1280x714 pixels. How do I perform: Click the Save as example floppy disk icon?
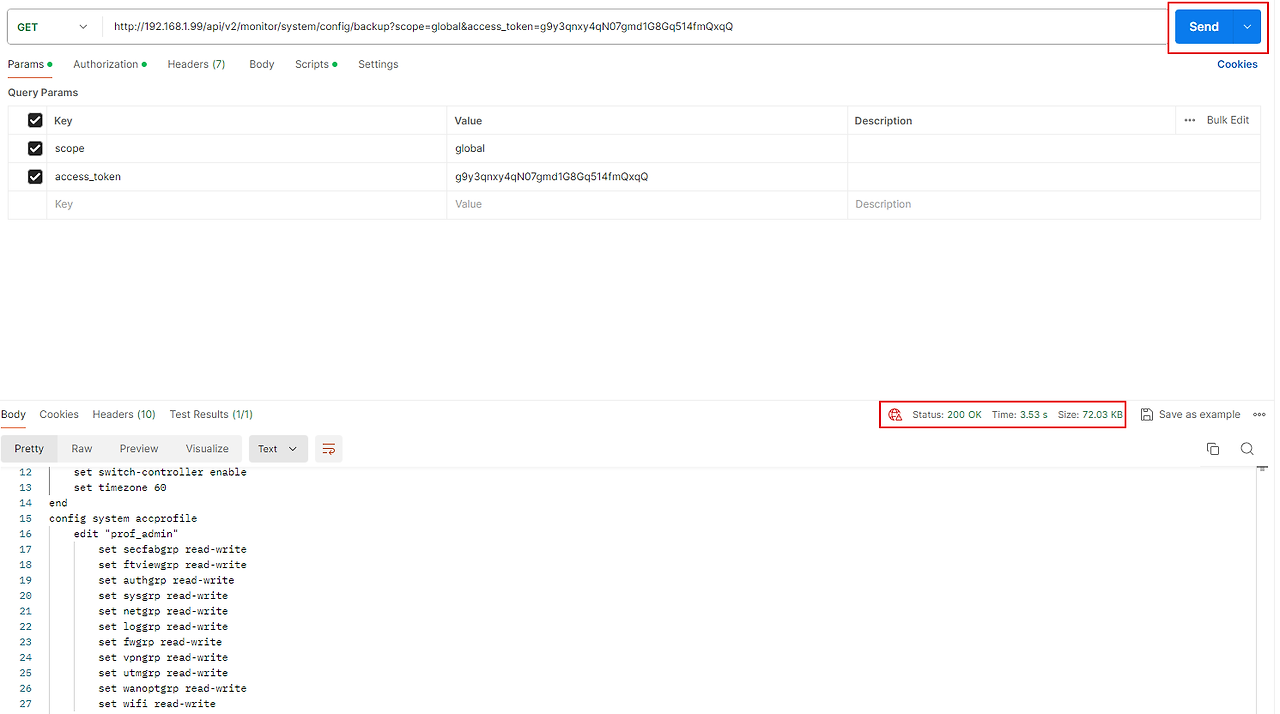(1149, 414)
